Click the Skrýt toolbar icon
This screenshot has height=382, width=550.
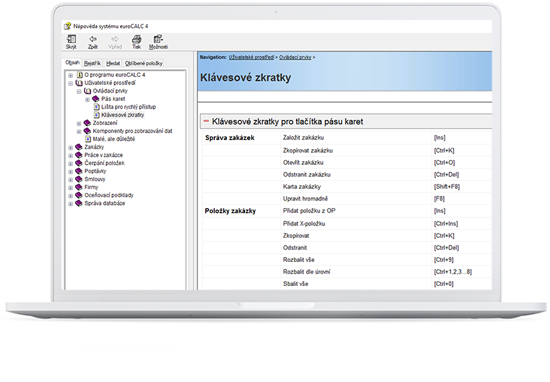[71, 39]
